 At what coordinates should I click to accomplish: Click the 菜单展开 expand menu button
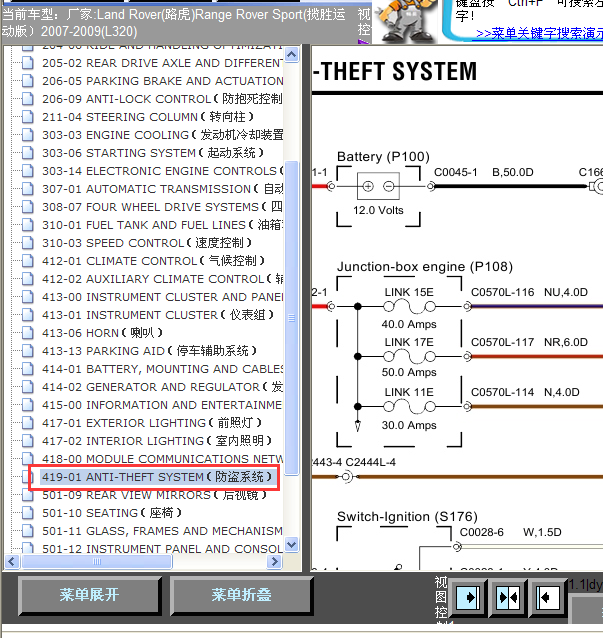(90, 595)
